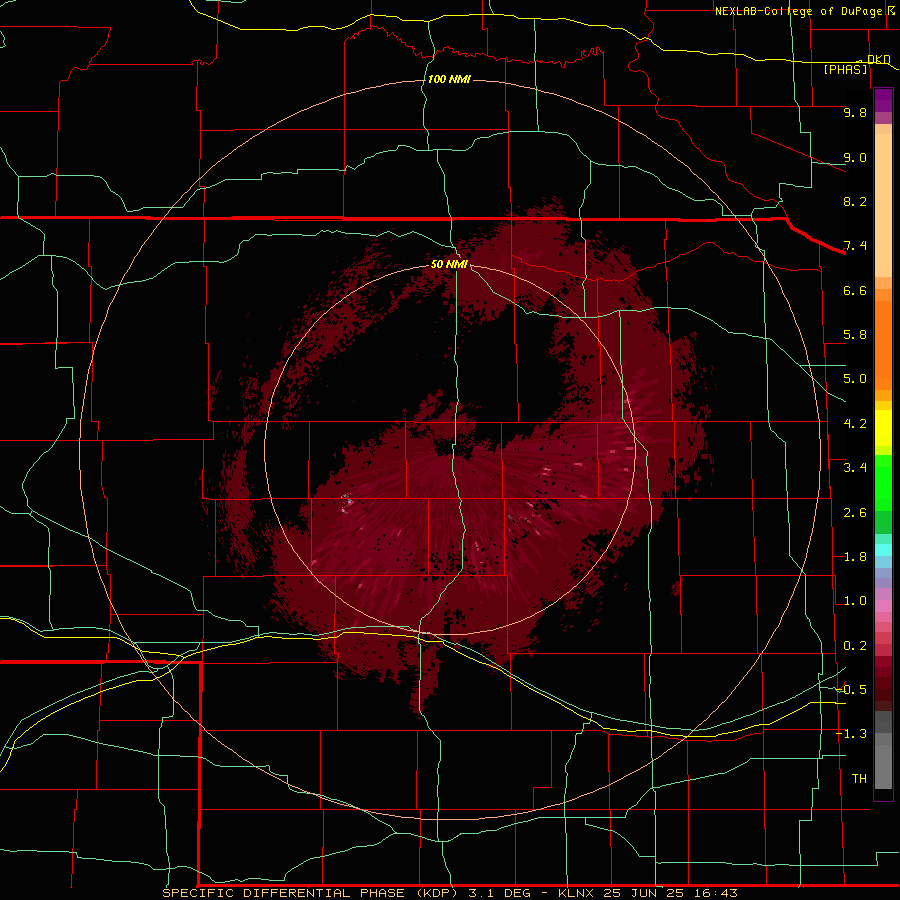Screen dimensions: 900x900
Task: Select the 1.0 scale label
Action: click(855, 601)
